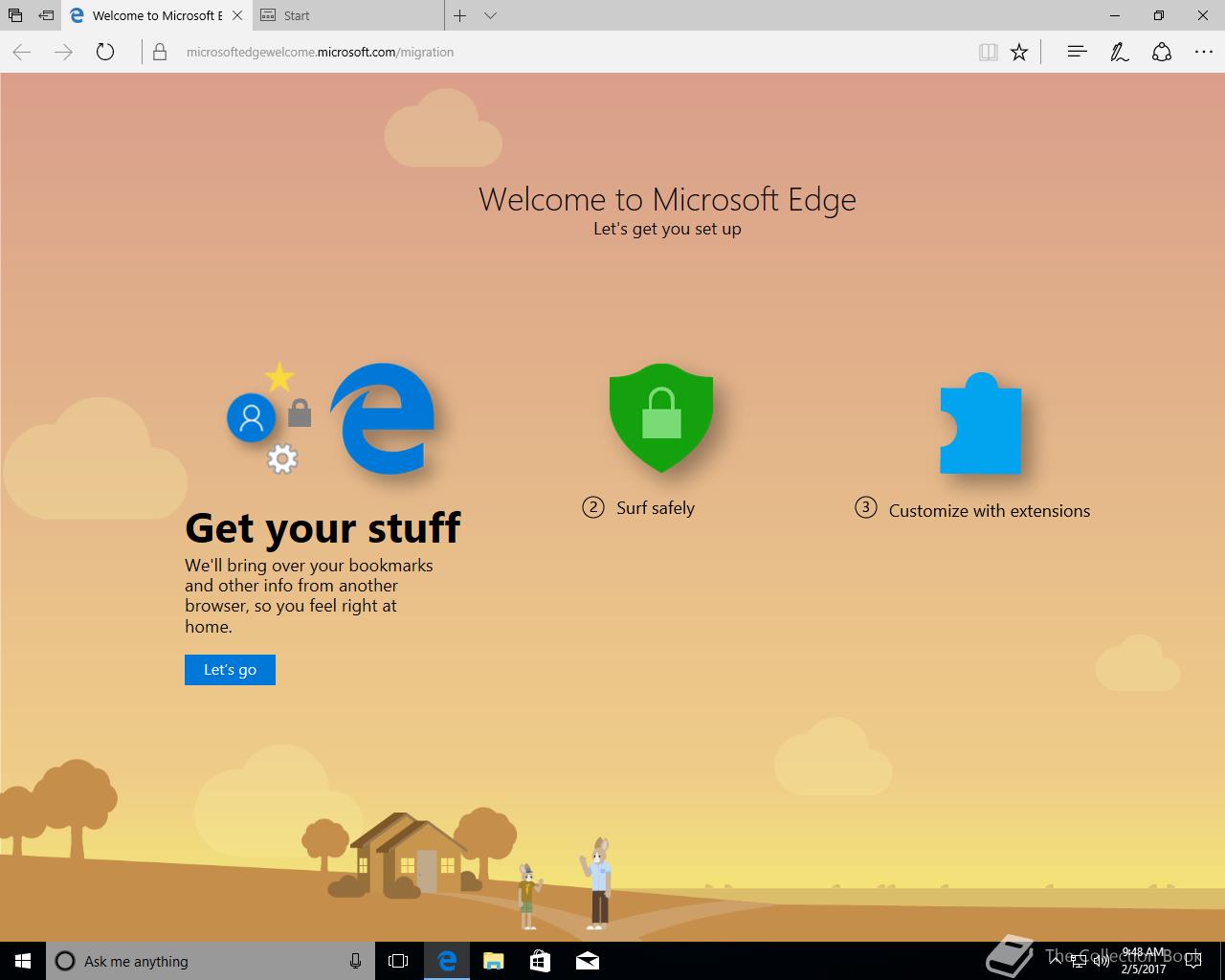The image size is (1225, 980).
Task: Click the step 2 circled number
Action: (593, 507)
